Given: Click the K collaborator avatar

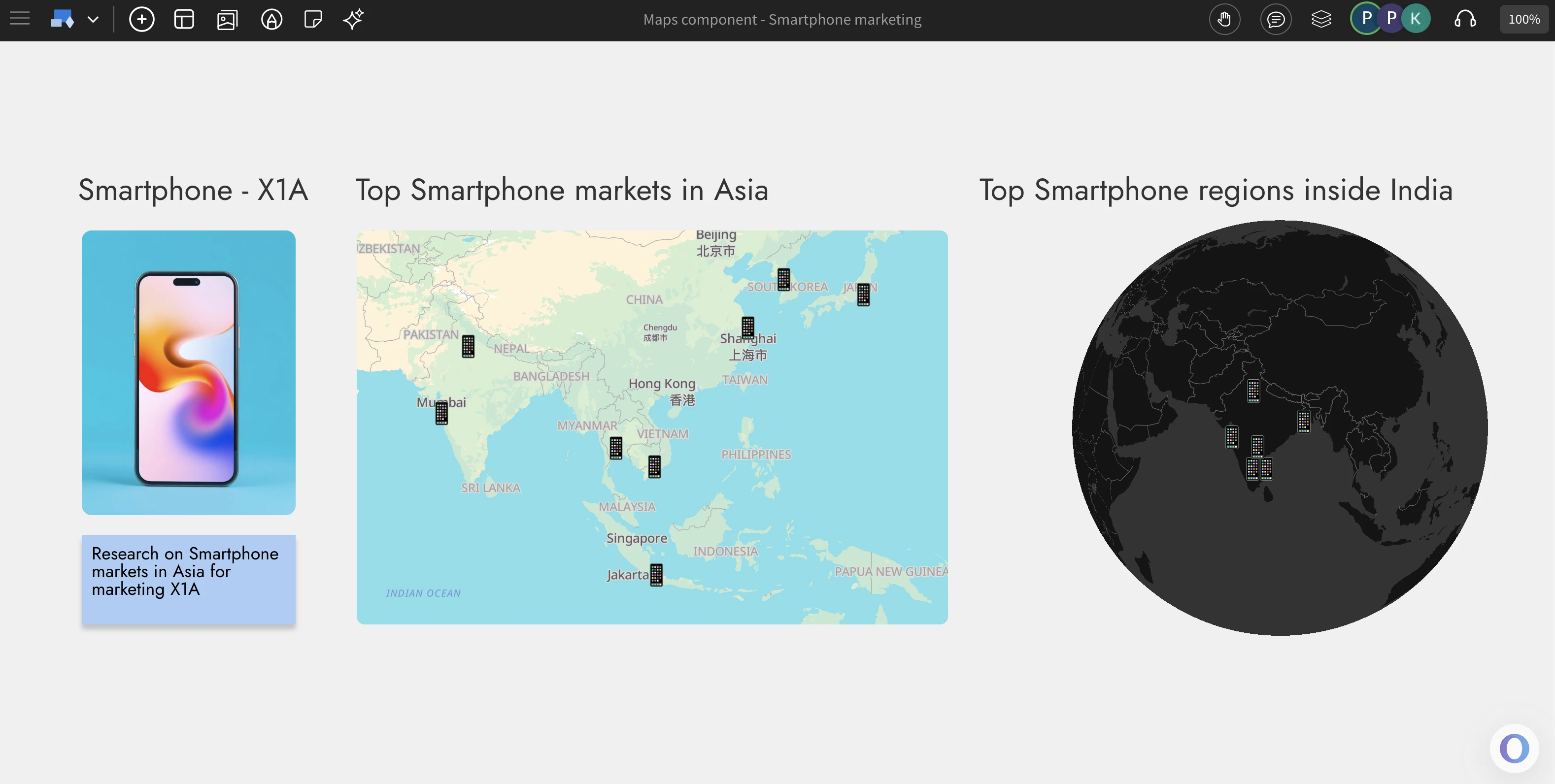Looking at the screenshot, I should point(1416,19).
